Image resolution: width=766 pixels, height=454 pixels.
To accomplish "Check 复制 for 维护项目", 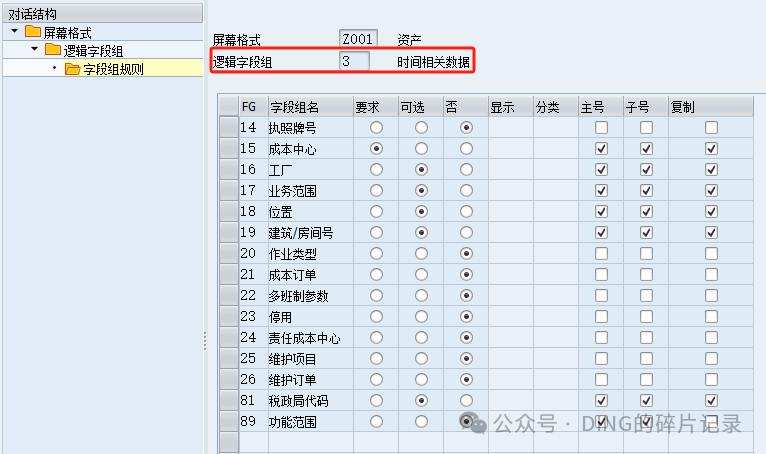I will (x=711, y=359).
